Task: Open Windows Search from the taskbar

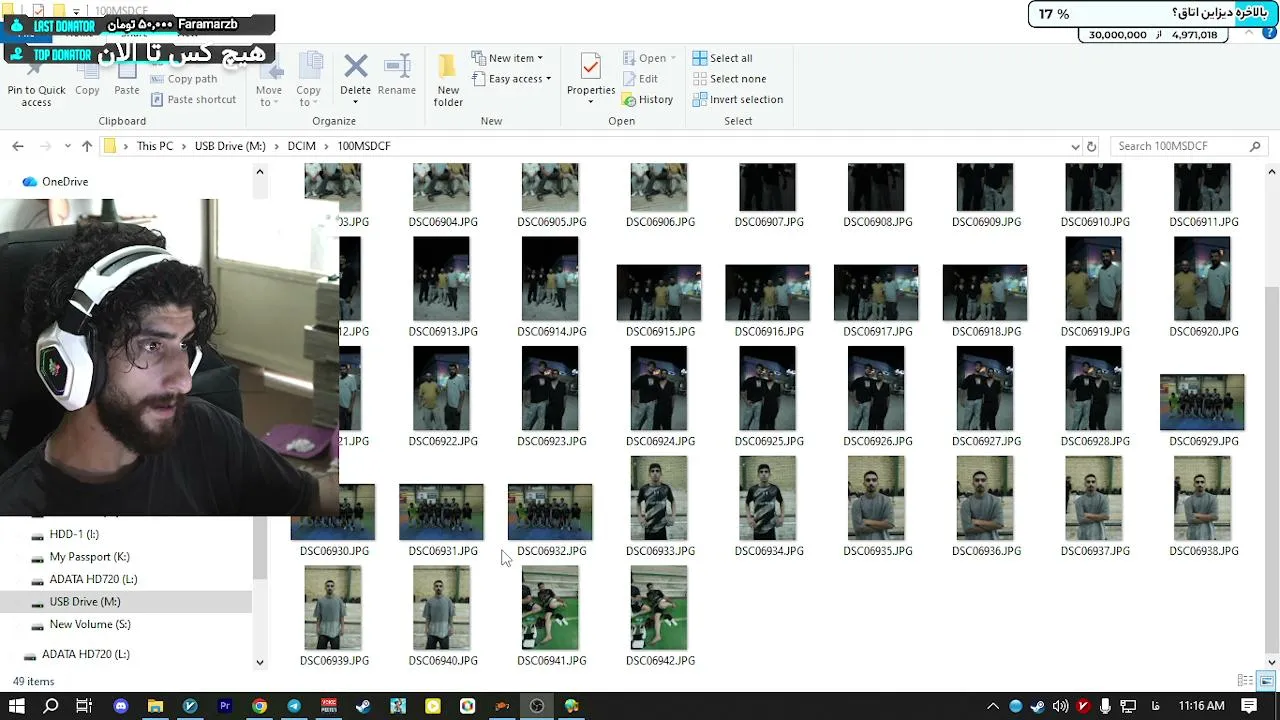Action: pyautogui.click(x=51, y=706)
